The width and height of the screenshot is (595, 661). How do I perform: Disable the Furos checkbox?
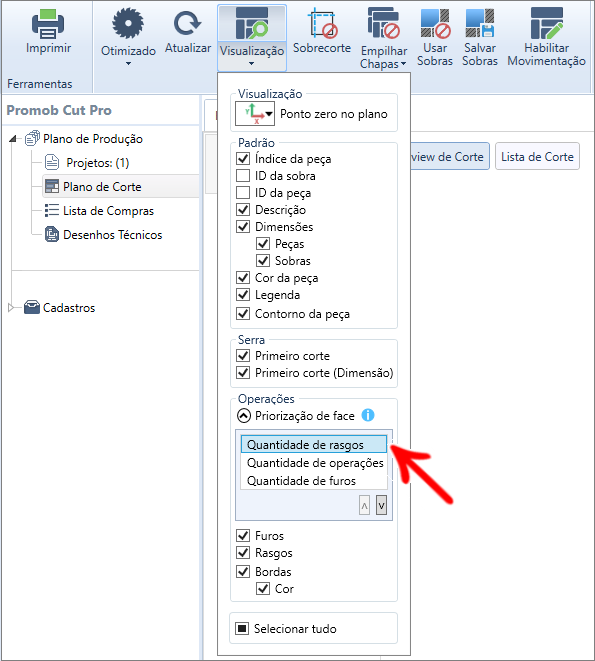(x=243, y=535)
